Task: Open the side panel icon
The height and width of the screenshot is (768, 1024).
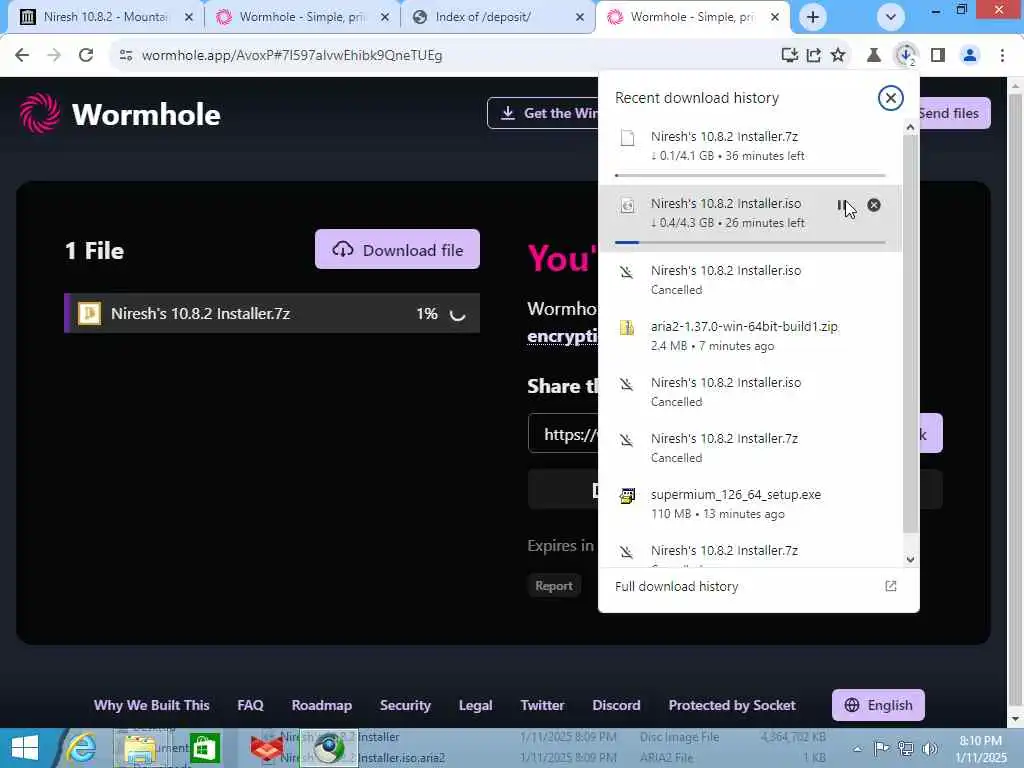Action: 938,56
